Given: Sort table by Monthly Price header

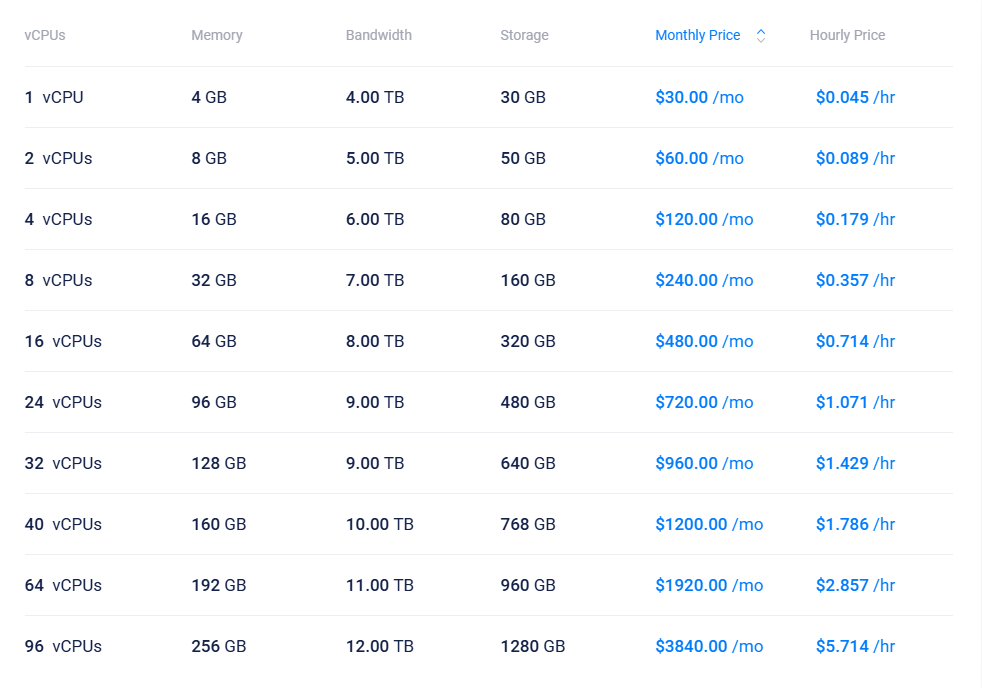Looking at the screenshot, I should (x=697, y=35).
